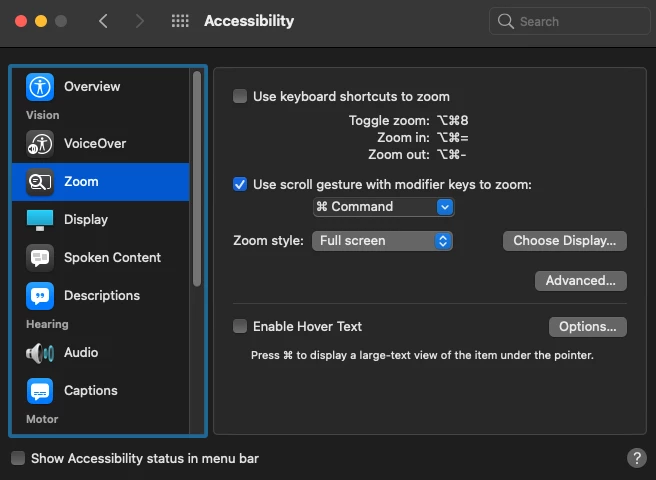Go back with the left arrow
Viewport: 656px width, 480px height.
[x=103, y=21]
